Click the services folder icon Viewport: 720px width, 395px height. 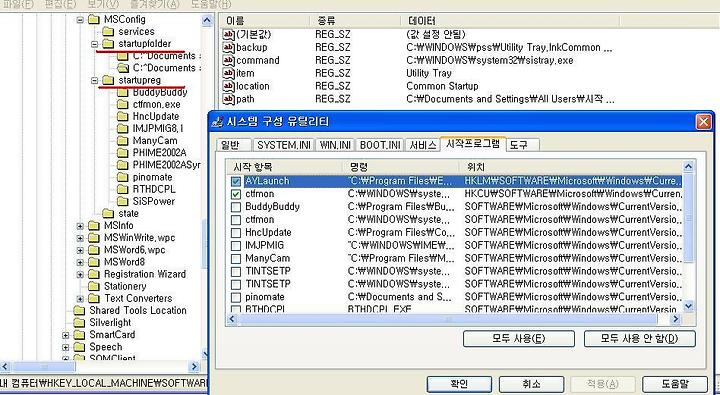click(108, 31)
